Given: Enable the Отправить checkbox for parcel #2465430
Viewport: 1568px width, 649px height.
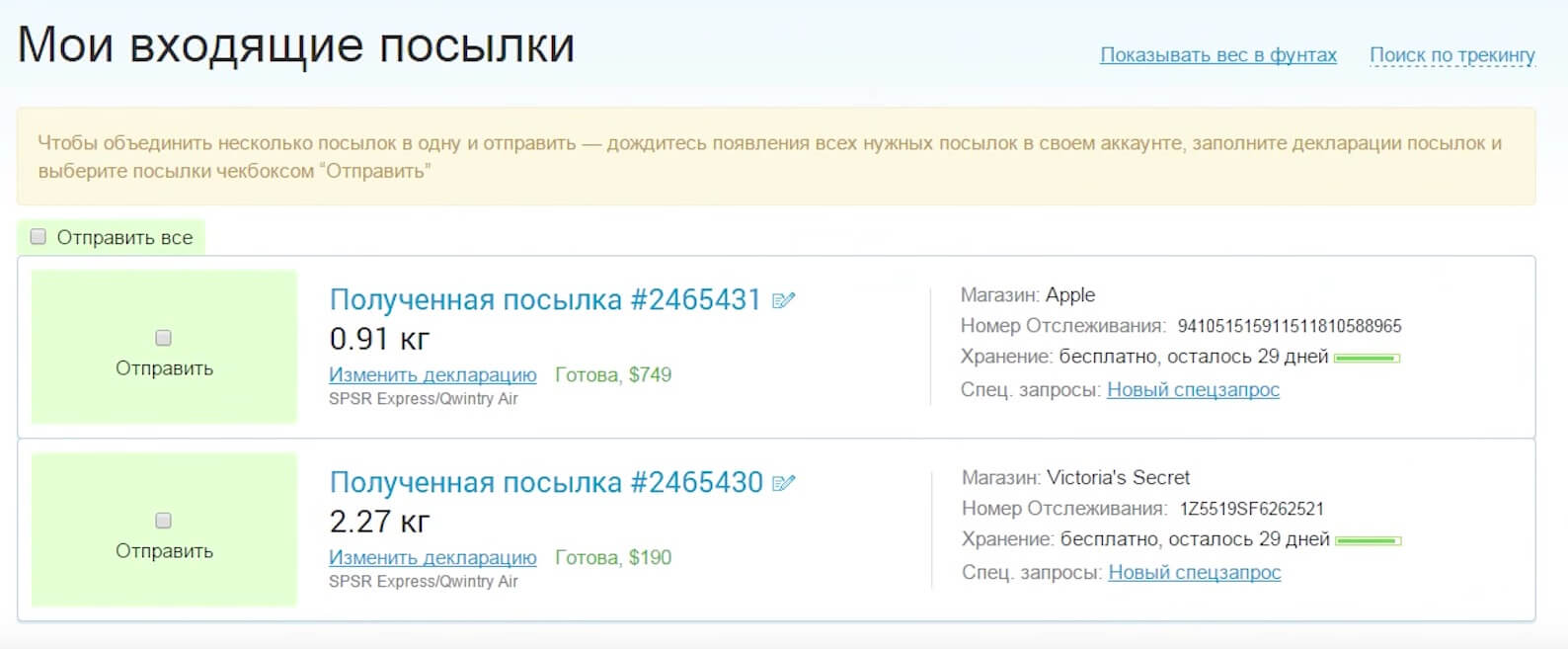Looking at the screenshot, I should (161, 521).
